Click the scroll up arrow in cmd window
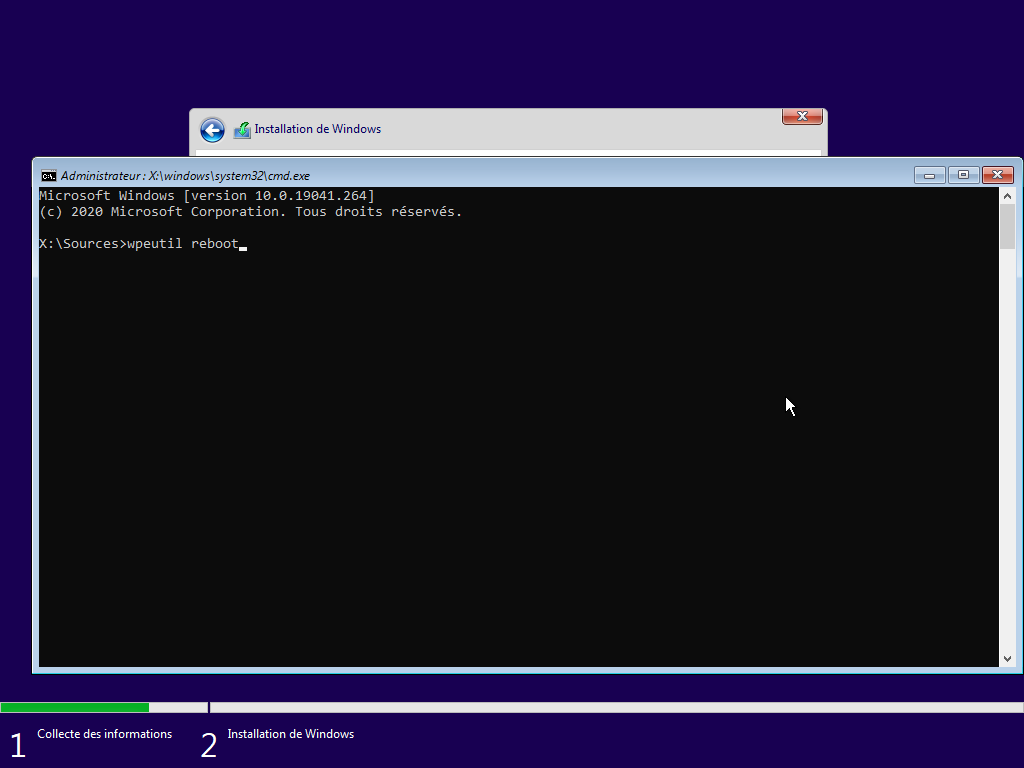This screenshot has width=1024, height=768. click(1007, 196)
